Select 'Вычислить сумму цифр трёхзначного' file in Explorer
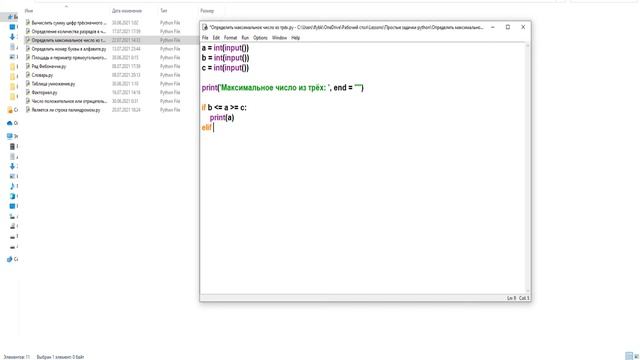Screen dimensions: 640x360 point(69,23)
